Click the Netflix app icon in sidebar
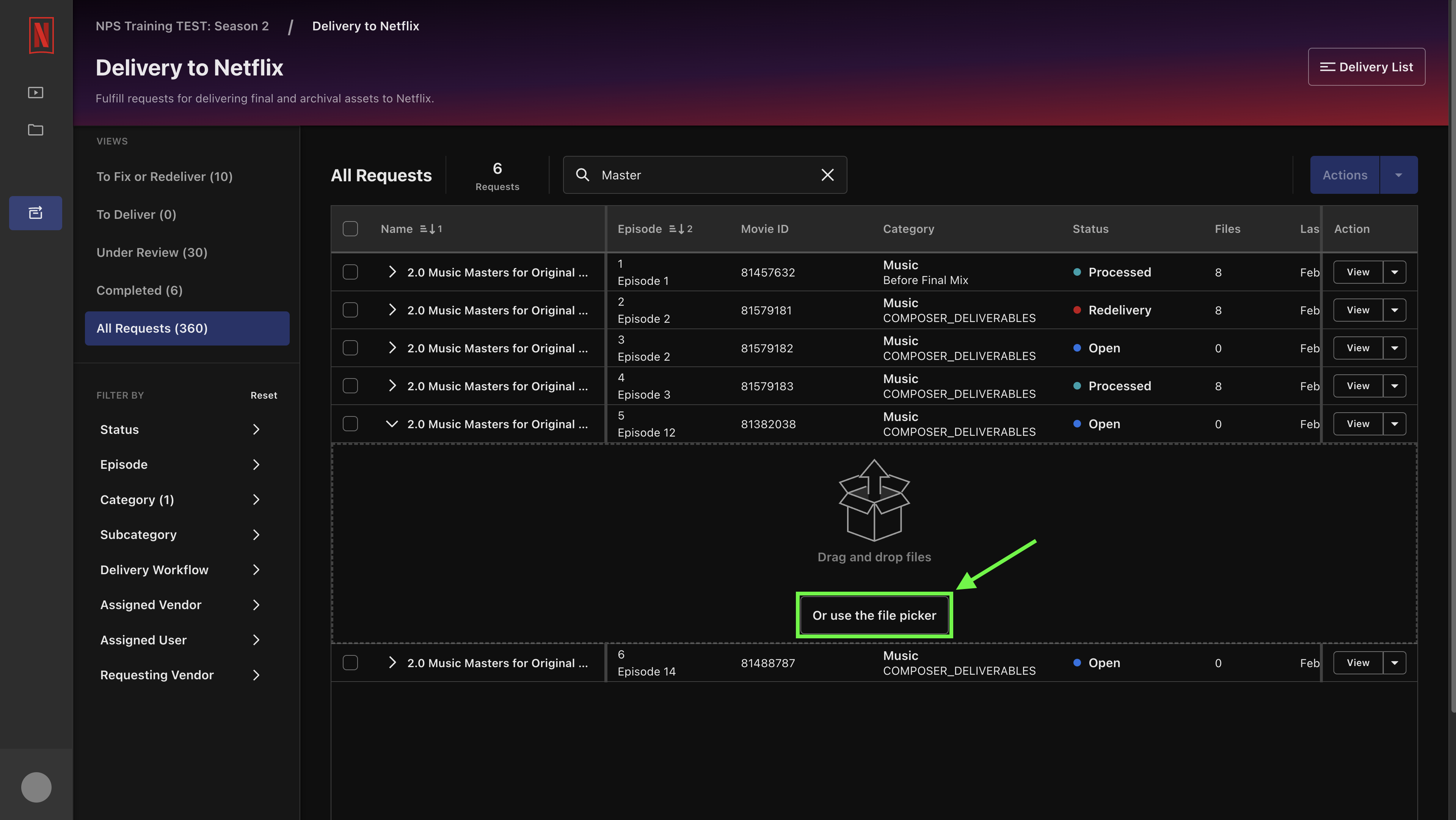Viewport: 1456px width, 820px height. (40, 35)
